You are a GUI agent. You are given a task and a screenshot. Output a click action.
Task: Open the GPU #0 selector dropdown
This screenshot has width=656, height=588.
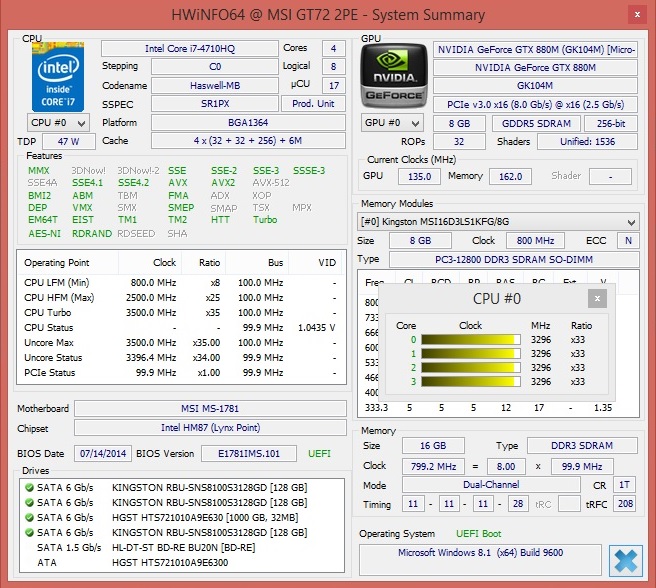pos(392,123)
